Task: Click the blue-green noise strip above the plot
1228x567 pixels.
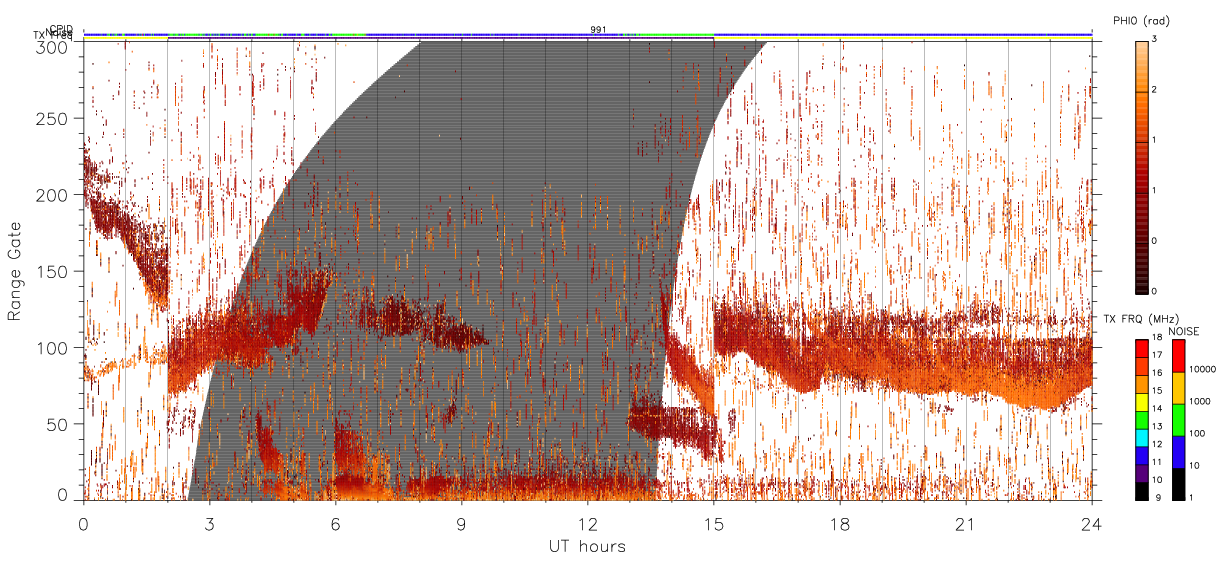Action: click(x=587, y=34)
